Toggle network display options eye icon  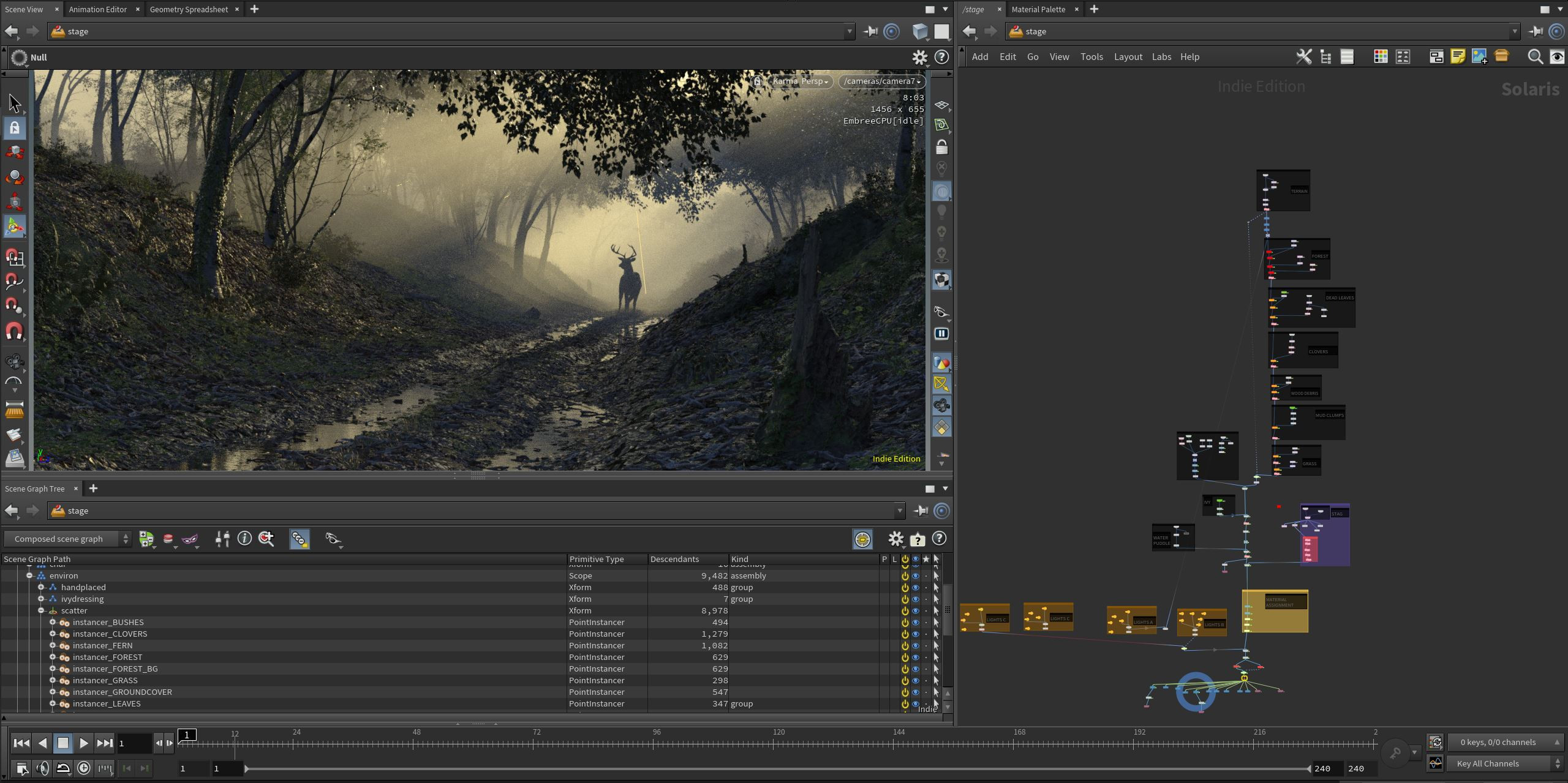point(1556,57)
